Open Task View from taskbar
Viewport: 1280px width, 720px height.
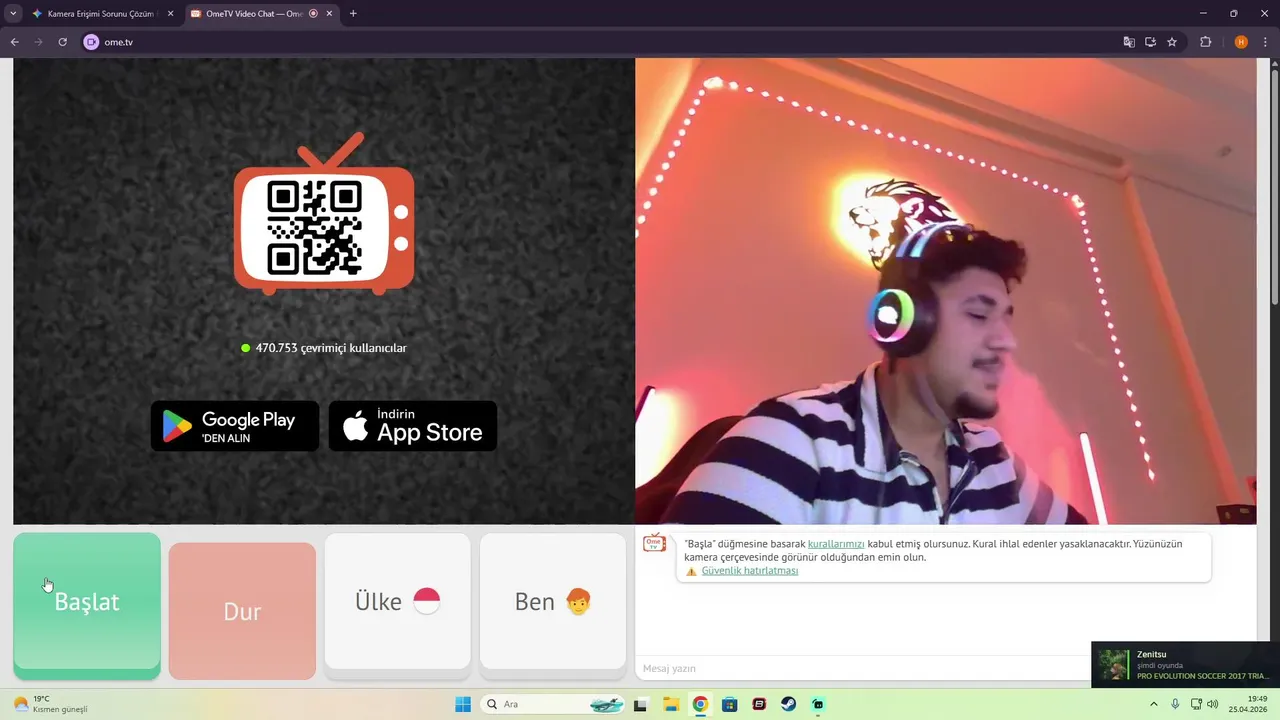[x=640, y=704]
